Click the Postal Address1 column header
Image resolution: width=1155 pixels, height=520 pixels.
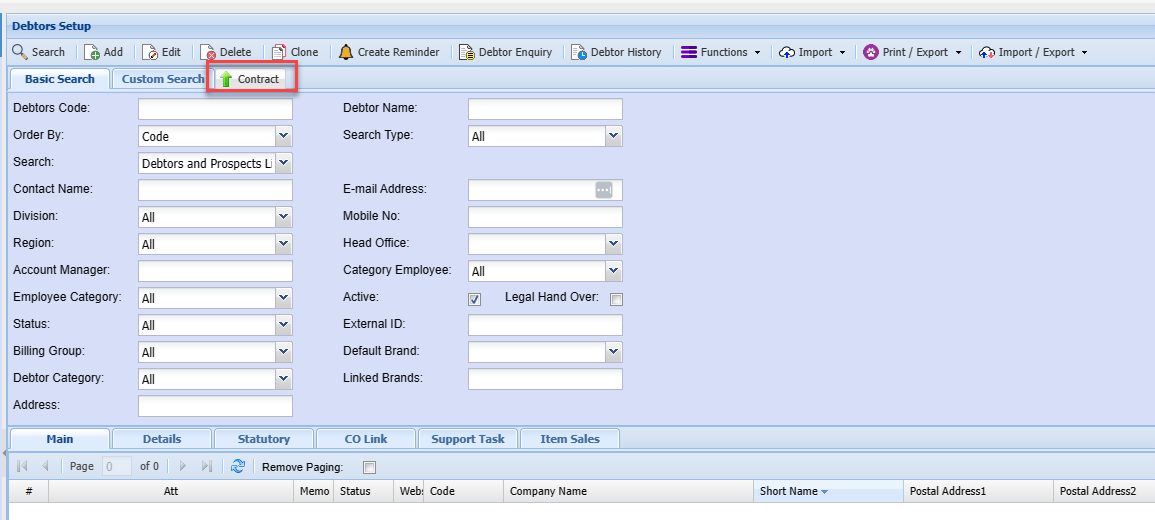click(x=978, y=491)
